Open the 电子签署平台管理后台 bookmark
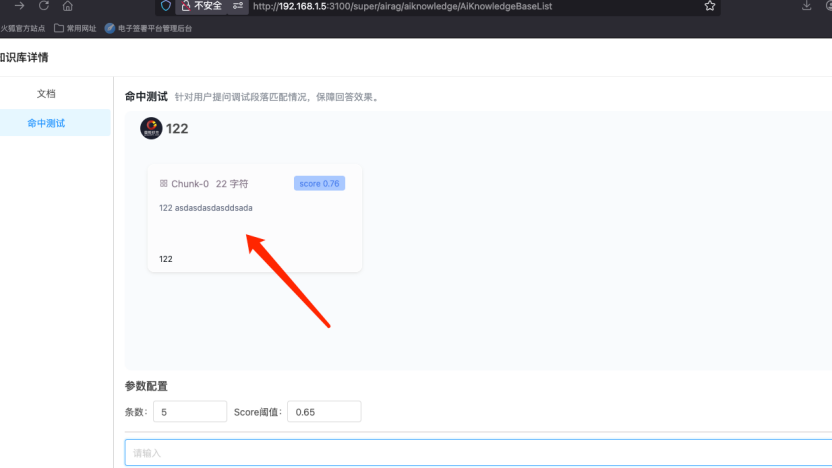Viewport: 832px width, 468px height. [148, 29]
